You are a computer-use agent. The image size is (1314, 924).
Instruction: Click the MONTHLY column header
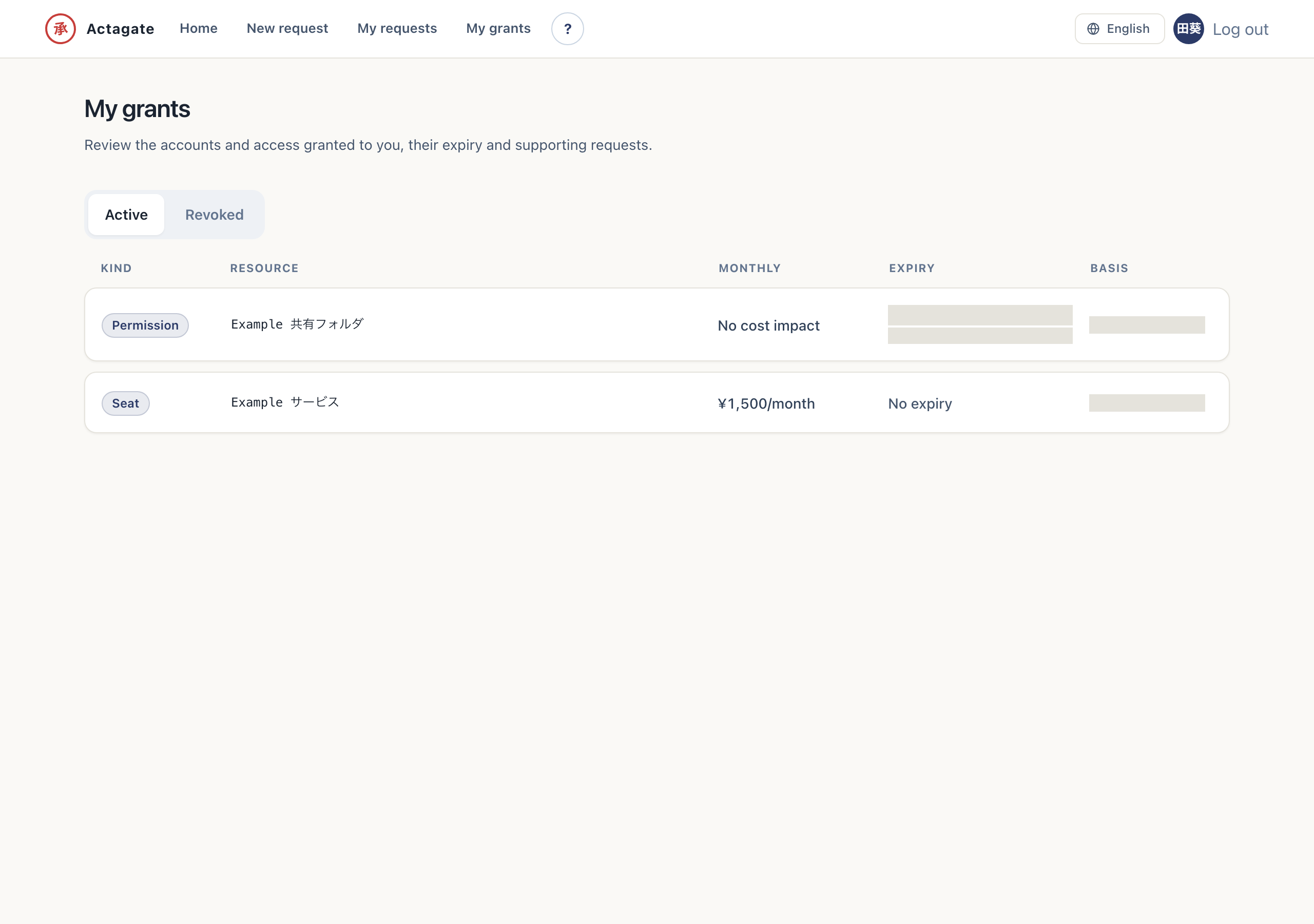tap(749, 268)
